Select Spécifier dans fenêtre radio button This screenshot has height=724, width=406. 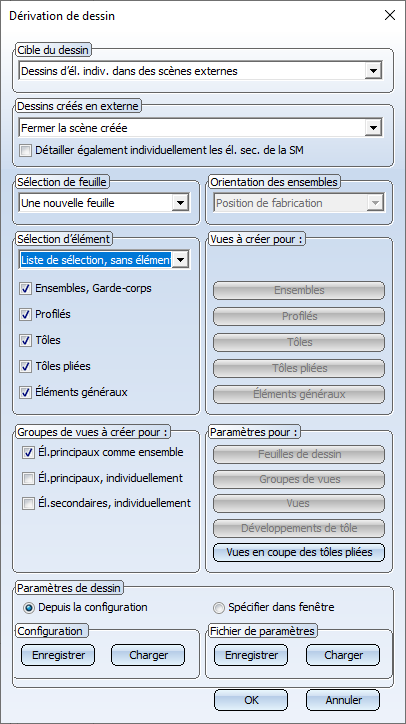point(220,608)
